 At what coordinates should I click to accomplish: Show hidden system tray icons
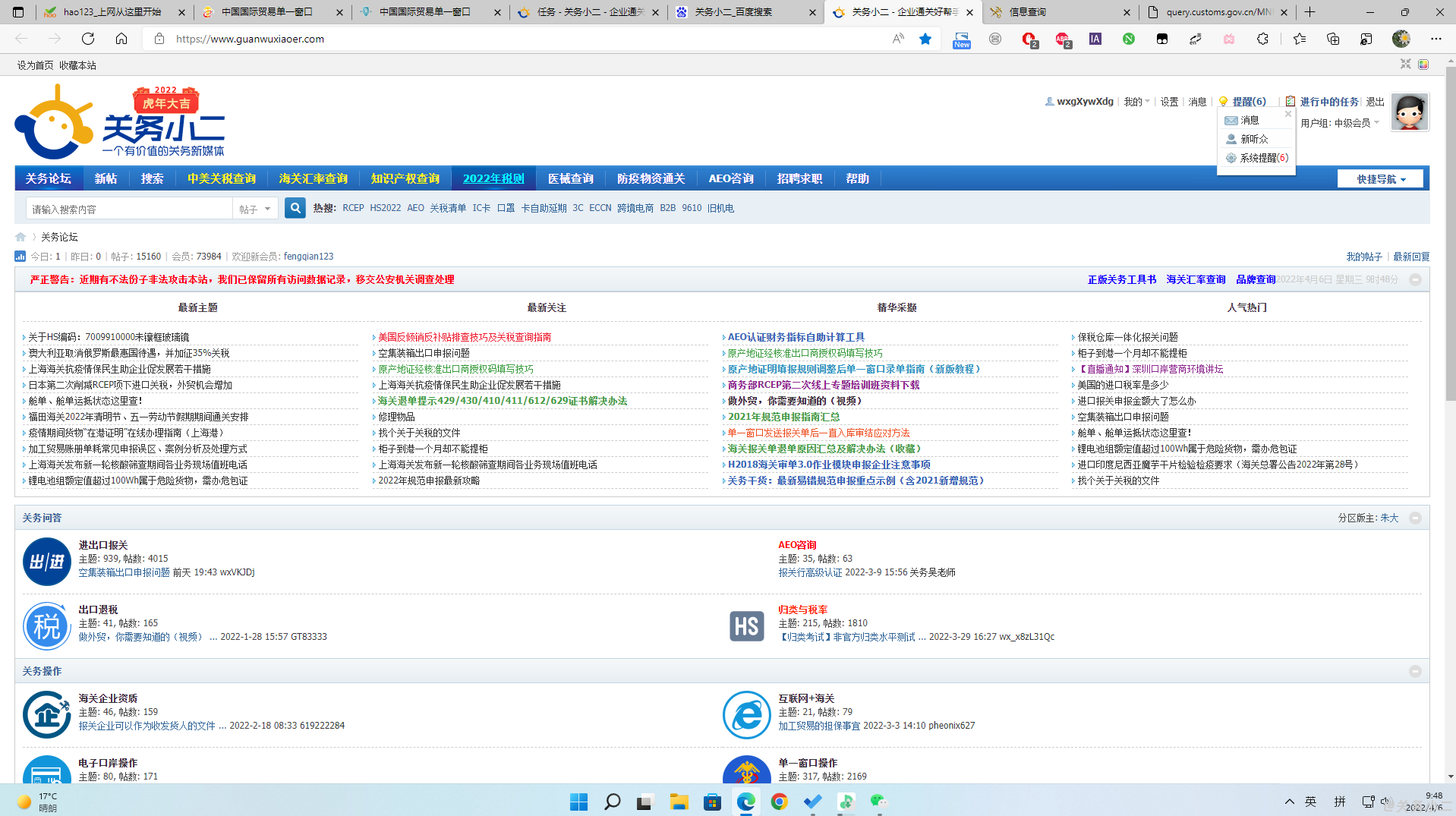1289,802
